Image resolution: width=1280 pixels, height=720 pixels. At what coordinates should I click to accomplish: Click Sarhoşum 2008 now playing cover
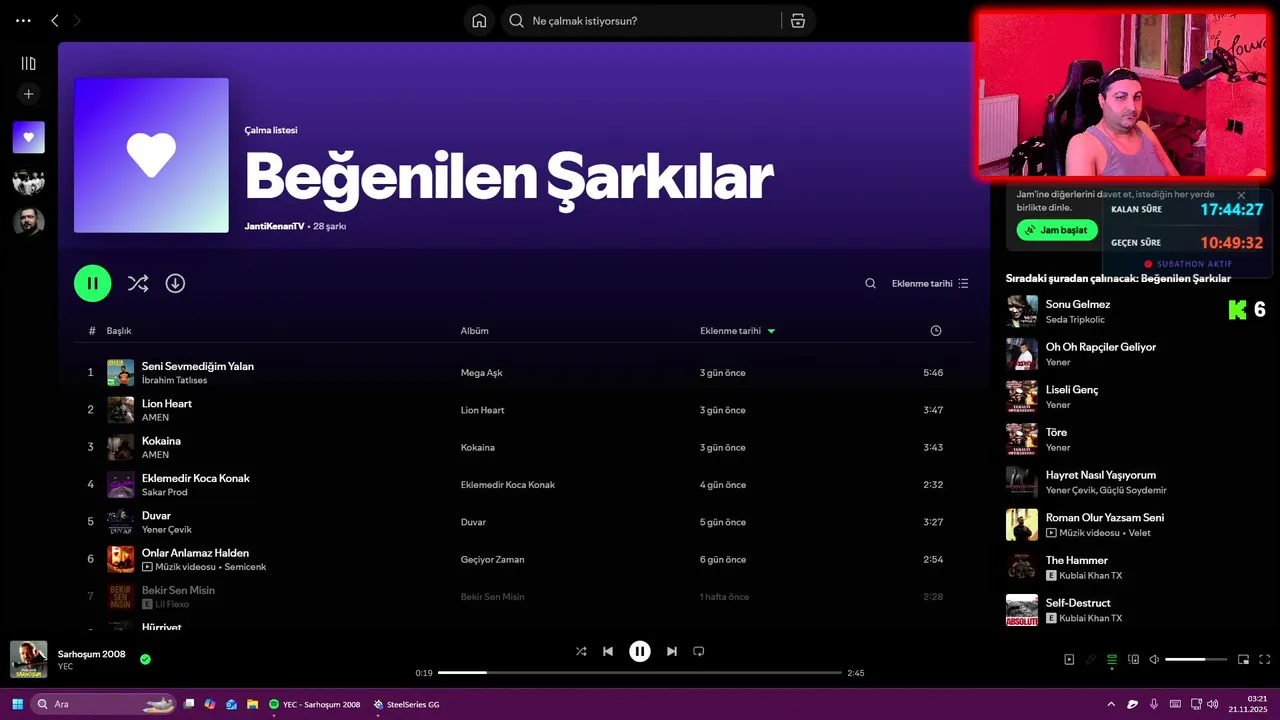(x=28, y=659)
